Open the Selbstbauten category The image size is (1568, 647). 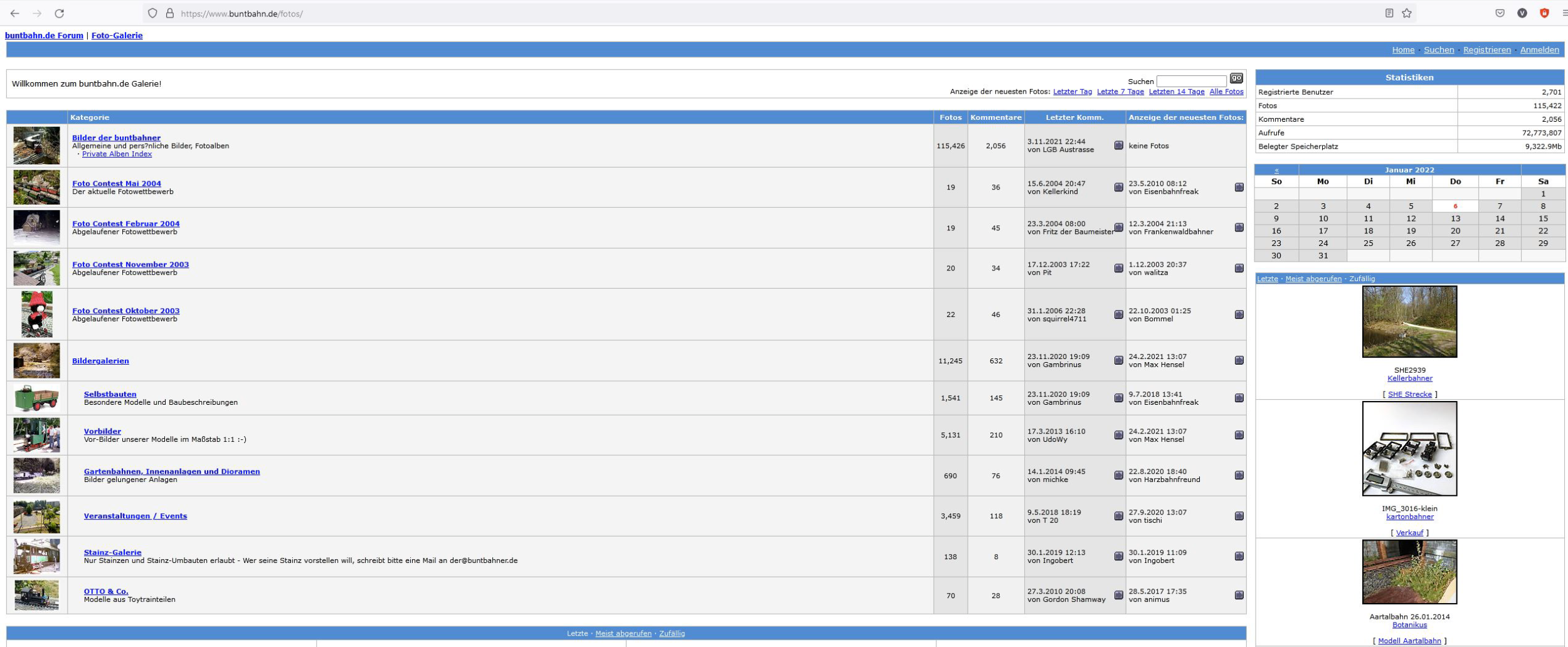click(x=110, y=394)
